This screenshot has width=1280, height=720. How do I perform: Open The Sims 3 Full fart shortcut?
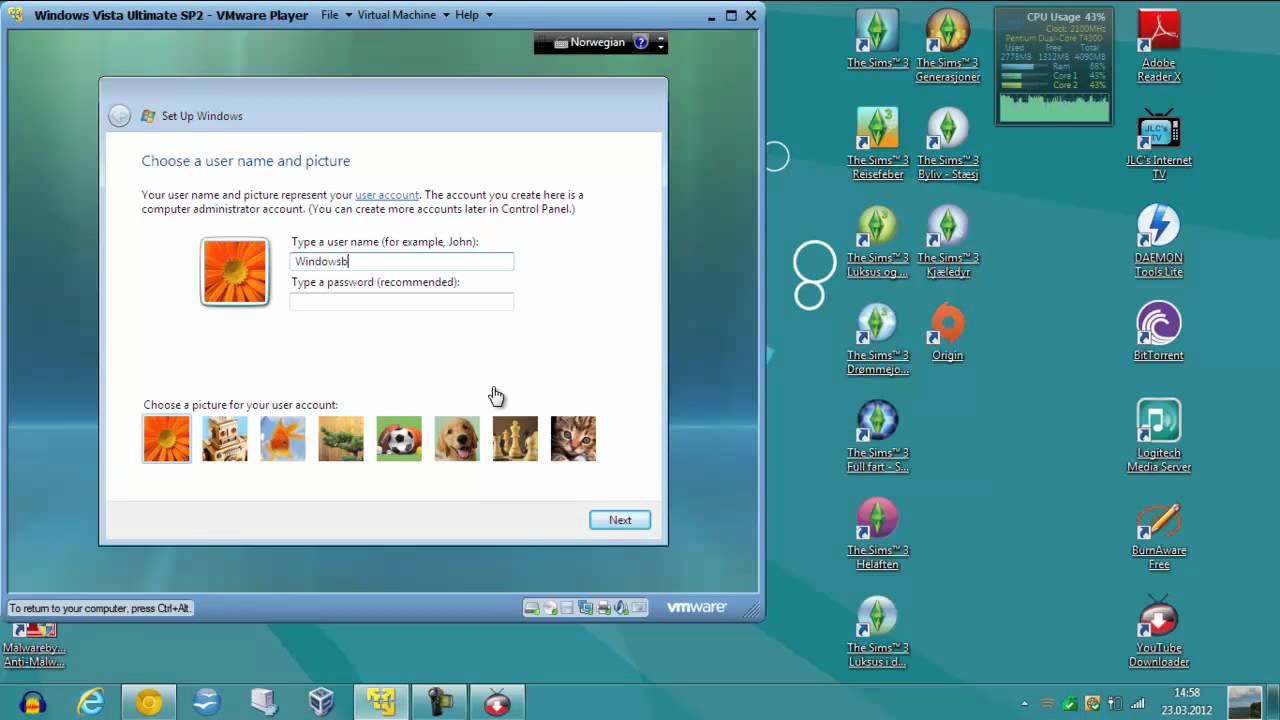coord(877,436)
